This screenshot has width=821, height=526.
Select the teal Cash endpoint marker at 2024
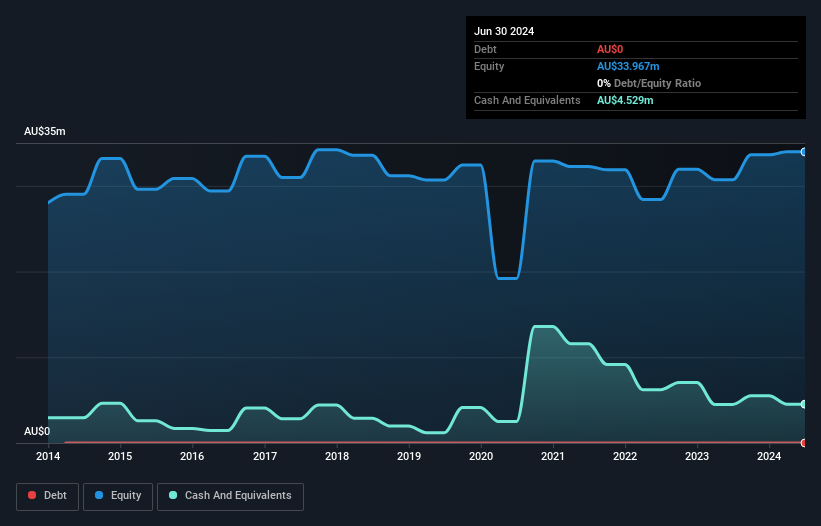[804, 404]
